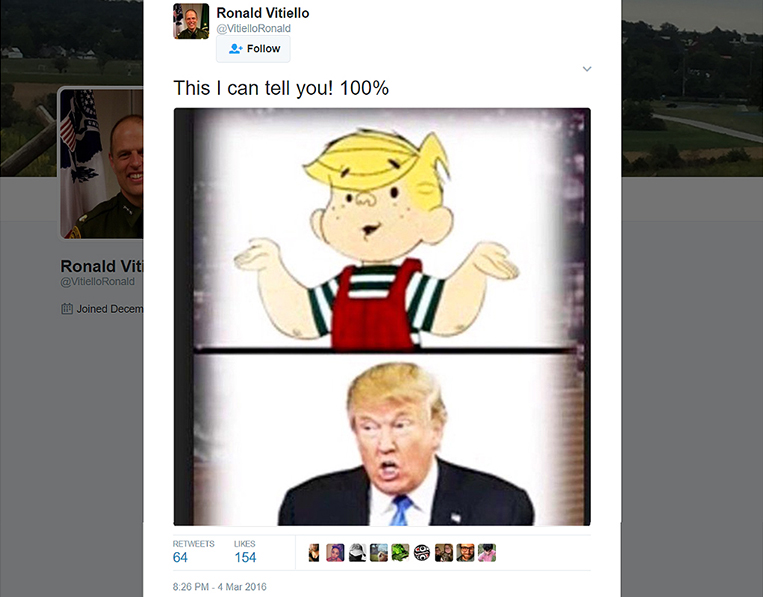Open the tweet's cartoon and photo image
Viewport: 763px width, 597px height.
tap(382, 317)
